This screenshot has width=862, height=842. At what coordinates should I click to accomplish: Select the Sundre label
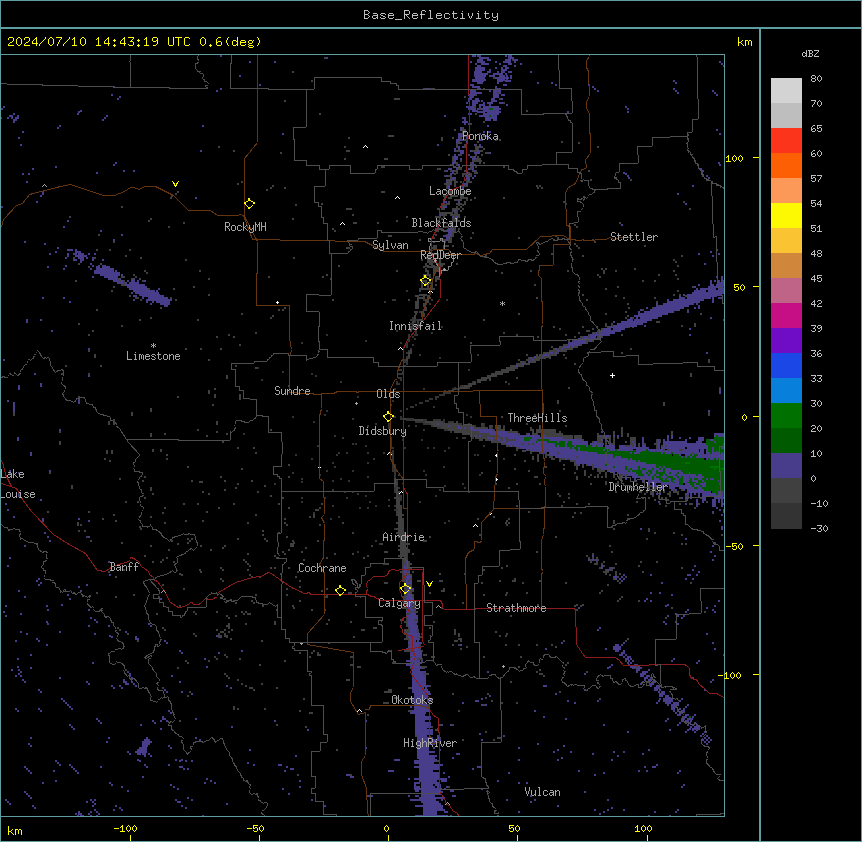tap(292, 391)
